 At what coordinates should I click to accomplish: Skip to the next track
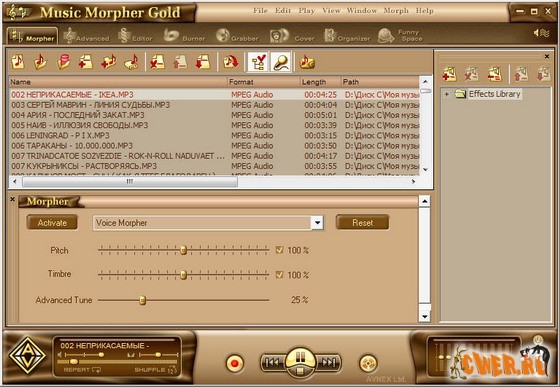pyautogui.click(x=328, y=363)
